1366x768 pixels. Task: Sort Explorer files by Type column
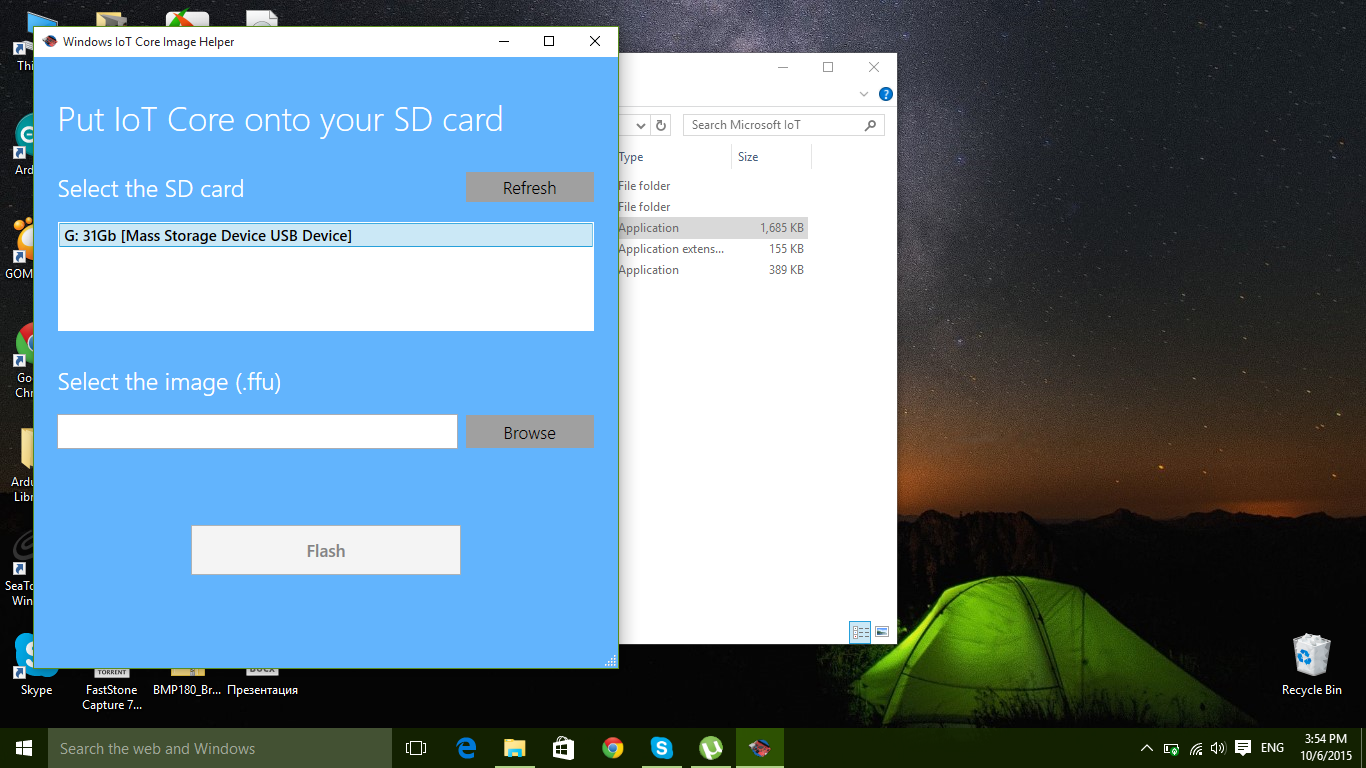tap(674, 157)
